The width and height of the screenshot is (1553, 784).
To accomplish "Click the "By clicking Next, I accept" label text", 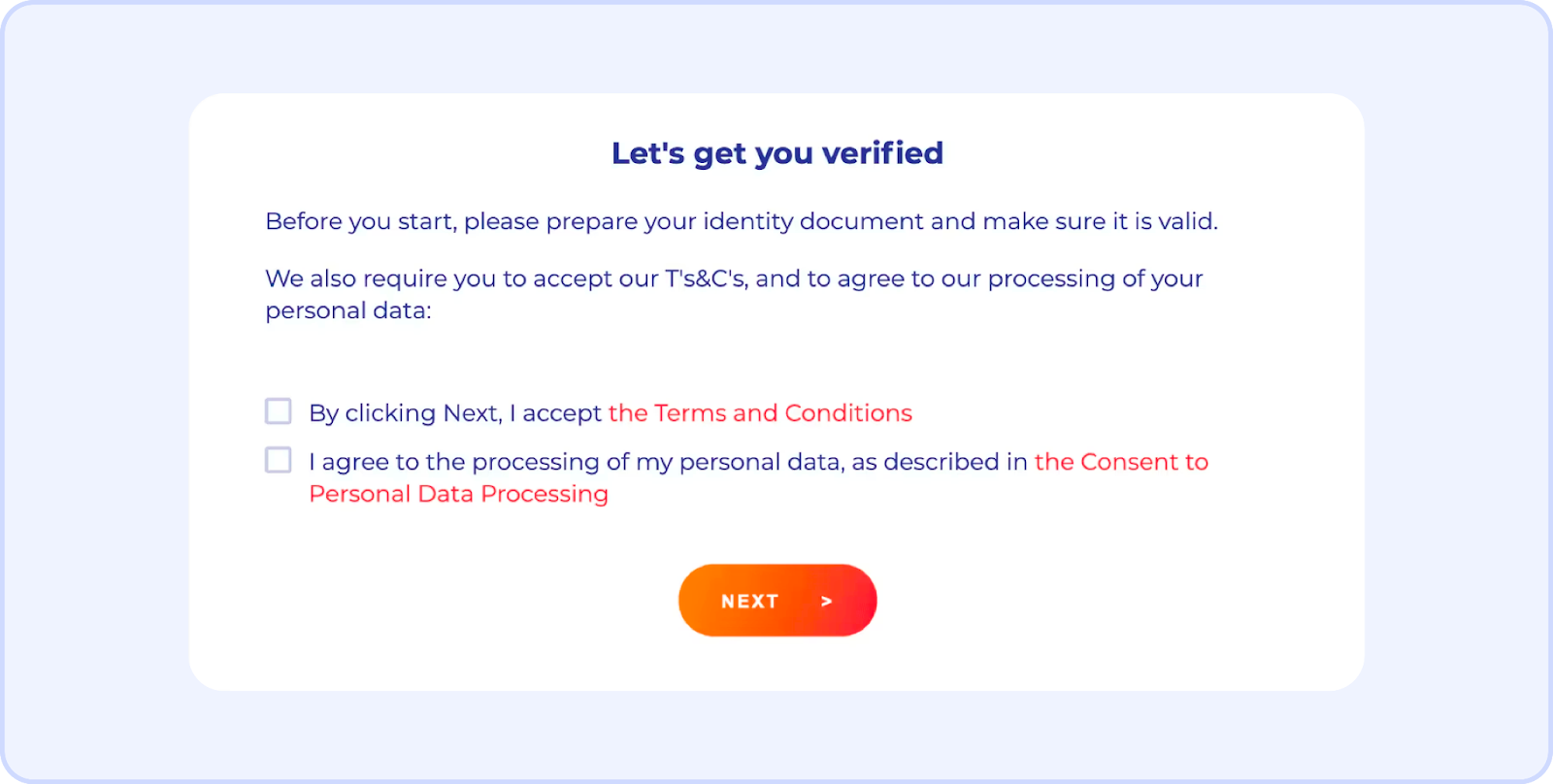I will pos(455,413).
